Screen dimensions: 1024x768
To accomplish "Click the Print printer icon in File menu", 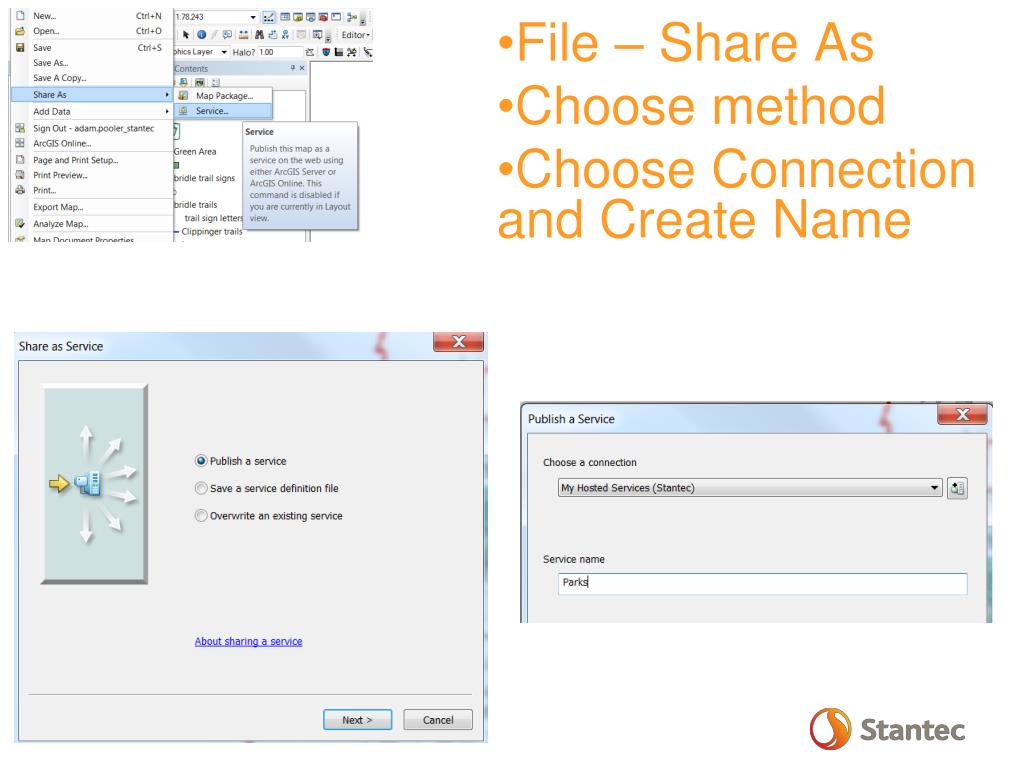I will coord(20,190).
